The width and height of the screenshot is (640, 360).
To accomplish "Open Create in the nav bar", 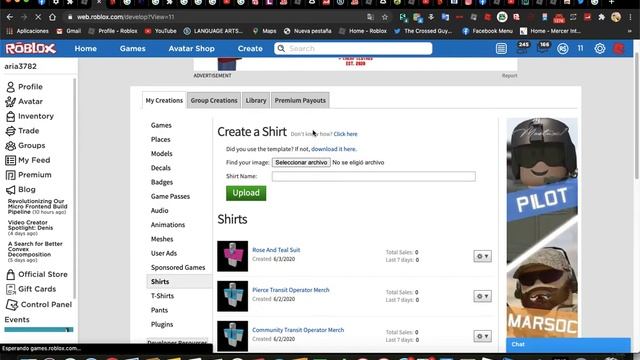I will 250,49.
